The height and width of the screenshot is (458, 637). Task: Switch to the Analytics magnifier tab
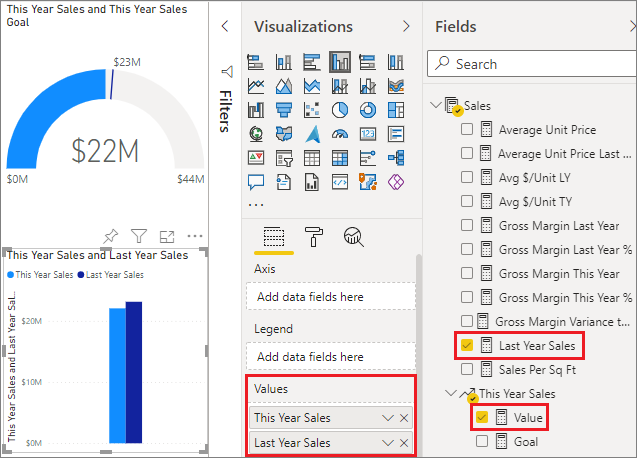point(353,237)
